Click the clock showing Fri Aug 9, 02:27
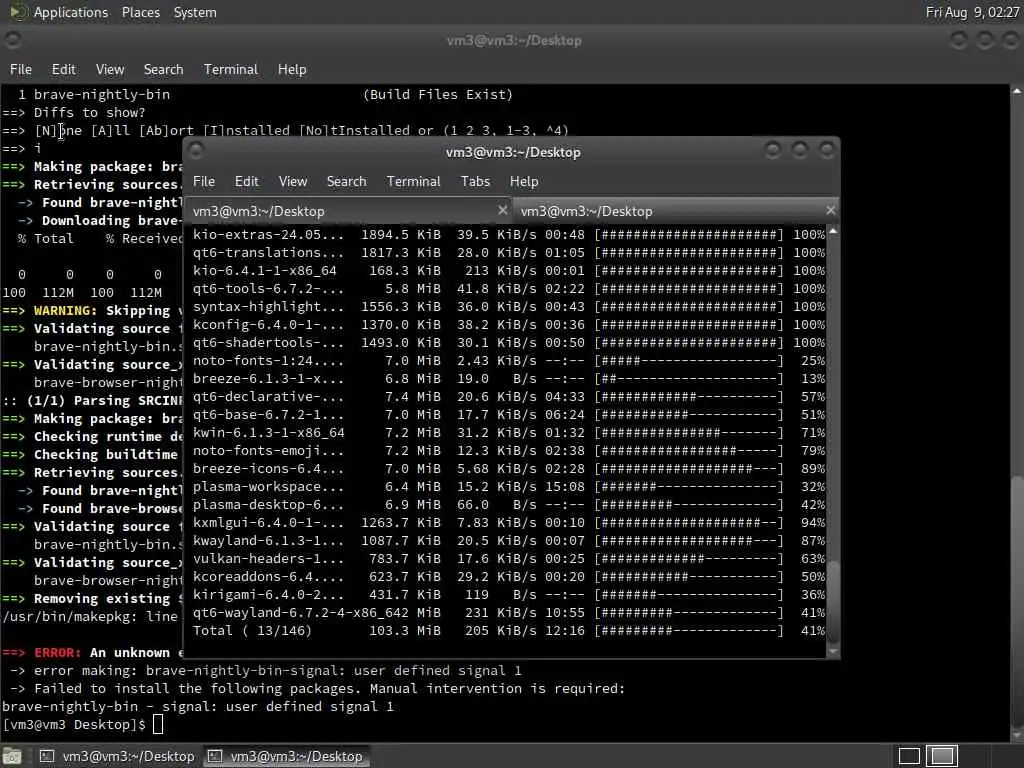The width and height of the screenshot is (1024, 768). 972,12
